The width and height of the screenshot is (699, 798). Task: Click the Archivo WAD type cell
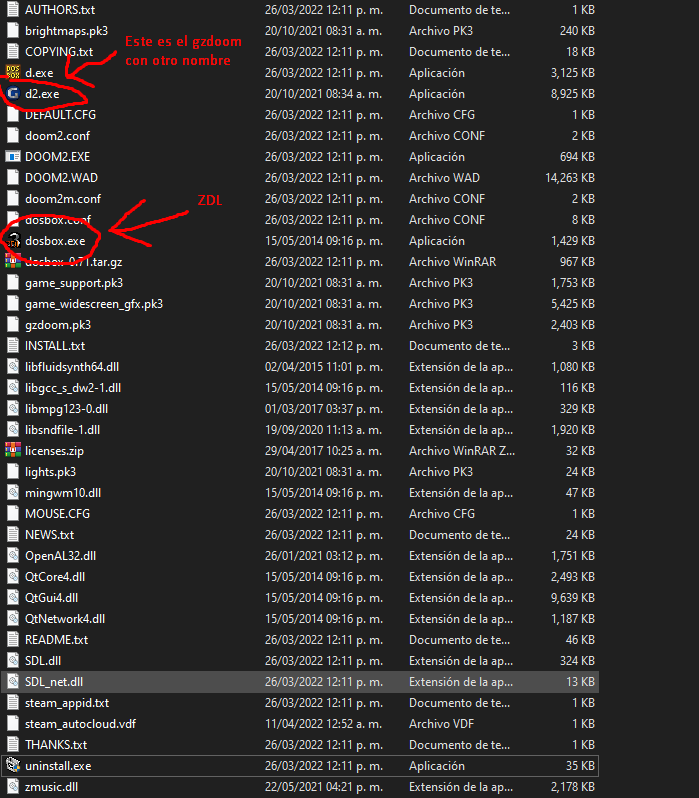pos(444,178)
